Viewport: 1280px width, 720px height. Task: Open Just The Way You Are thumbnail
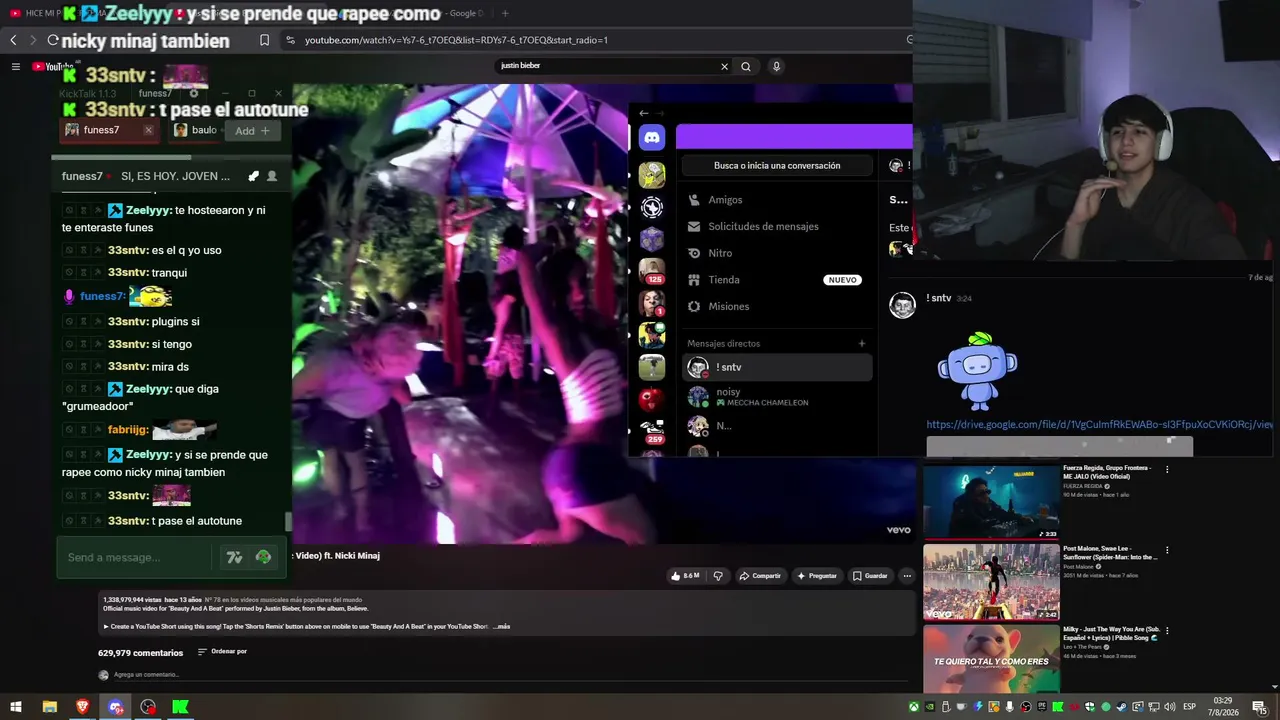[x=991, y=660]
